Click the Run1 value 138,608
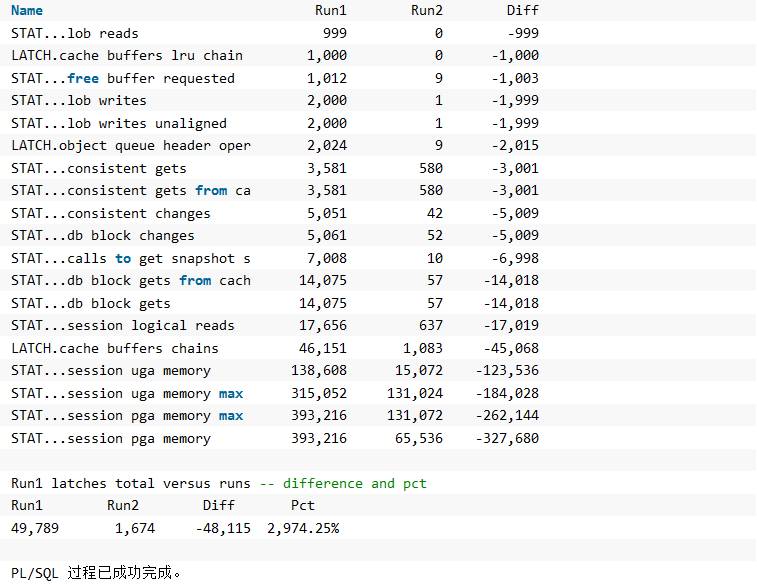This screenshot has height=584, width=757. [x=319, y=371]
